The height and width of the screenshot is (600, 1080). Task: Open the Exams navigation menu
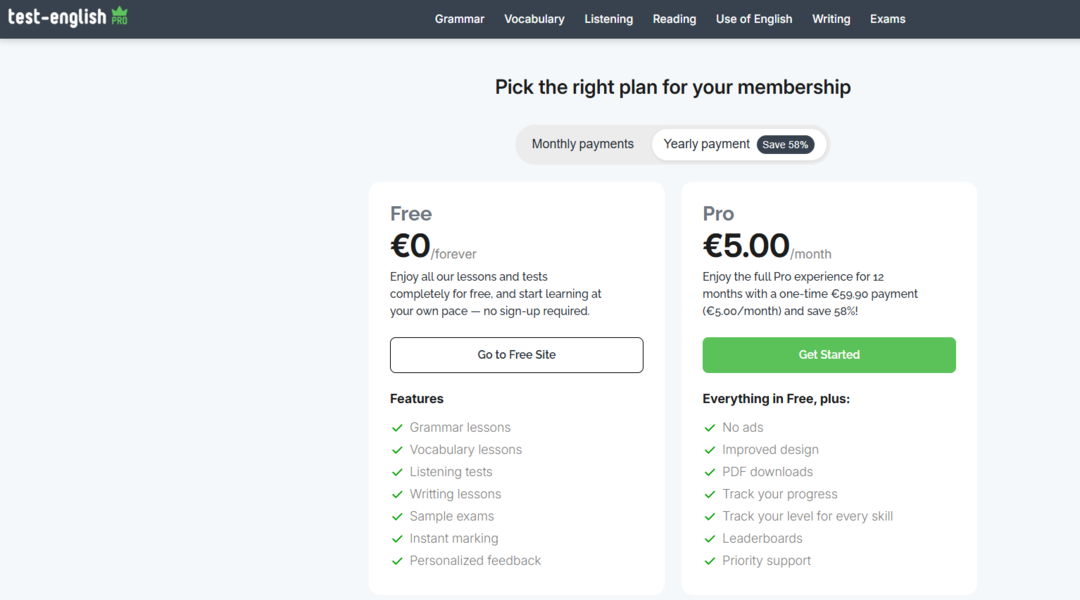click(887, 19)
